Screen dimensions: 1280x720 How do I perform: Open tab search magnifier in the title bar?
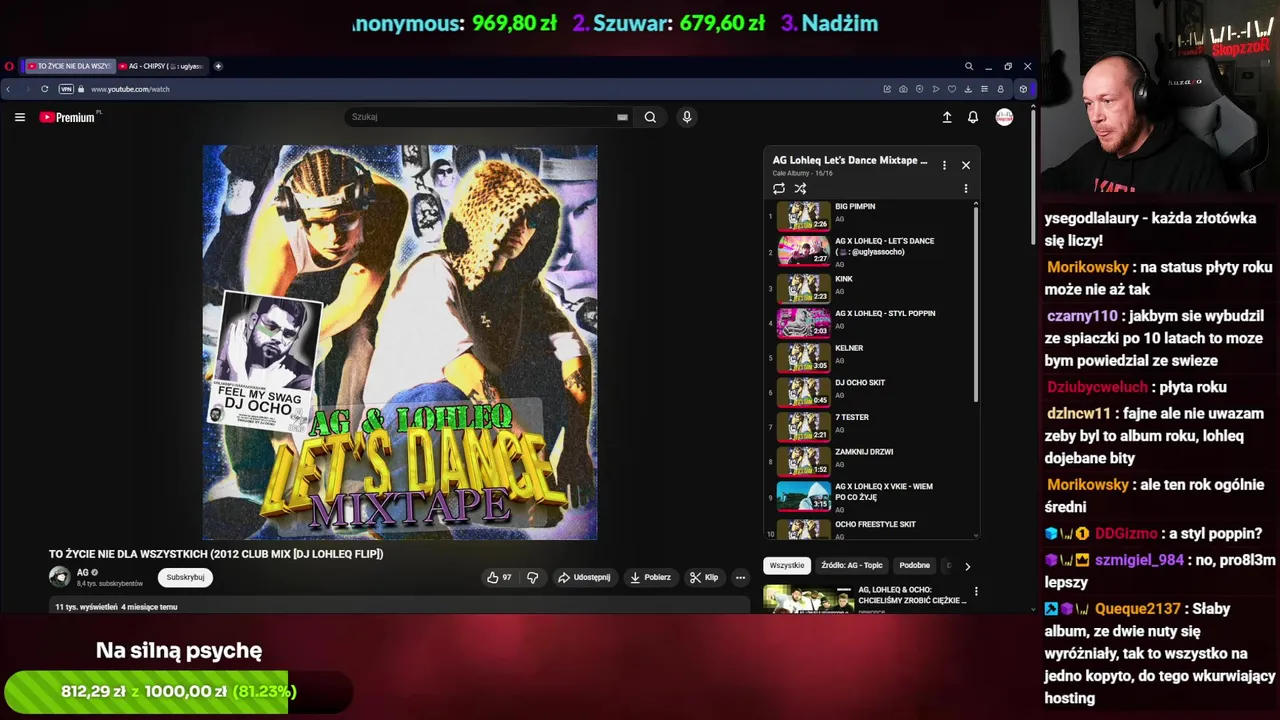[x=968, y=66]
